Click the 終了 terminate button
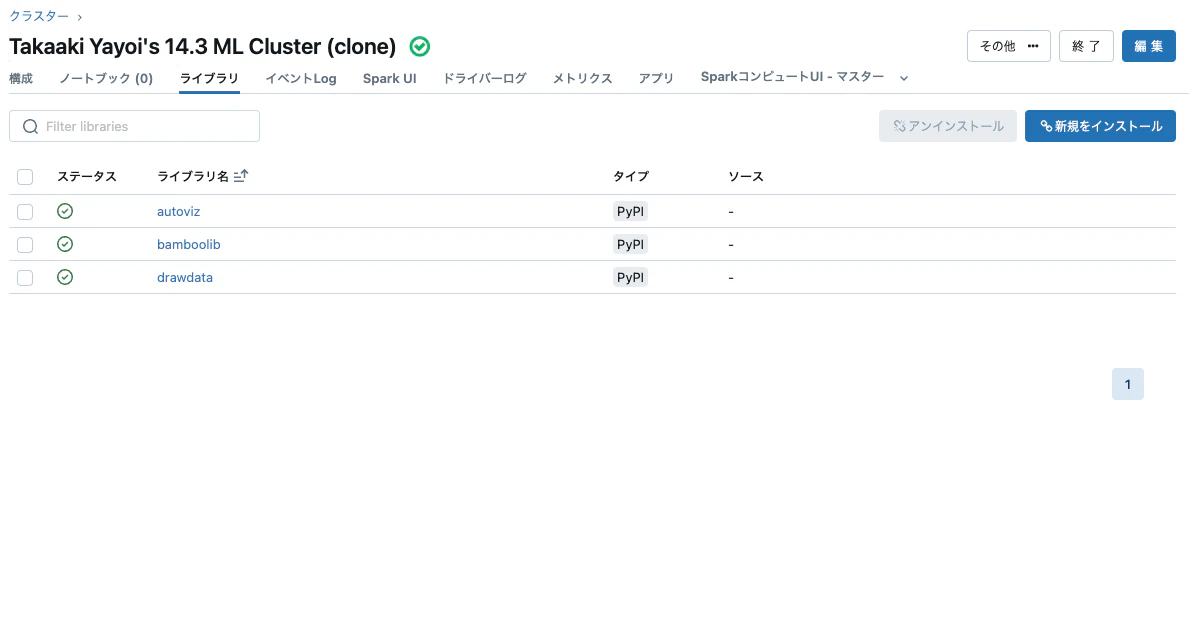This screenshot has width=1189, height=628. [x=1086, y=46]
